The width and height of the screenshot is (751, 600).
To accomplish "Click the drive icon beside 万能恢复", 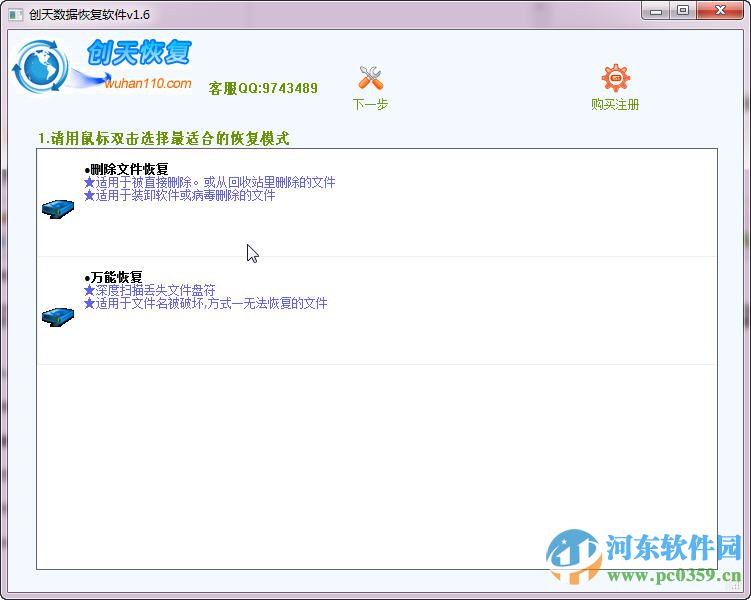I will pyautogui.click(x=58, y=317).
